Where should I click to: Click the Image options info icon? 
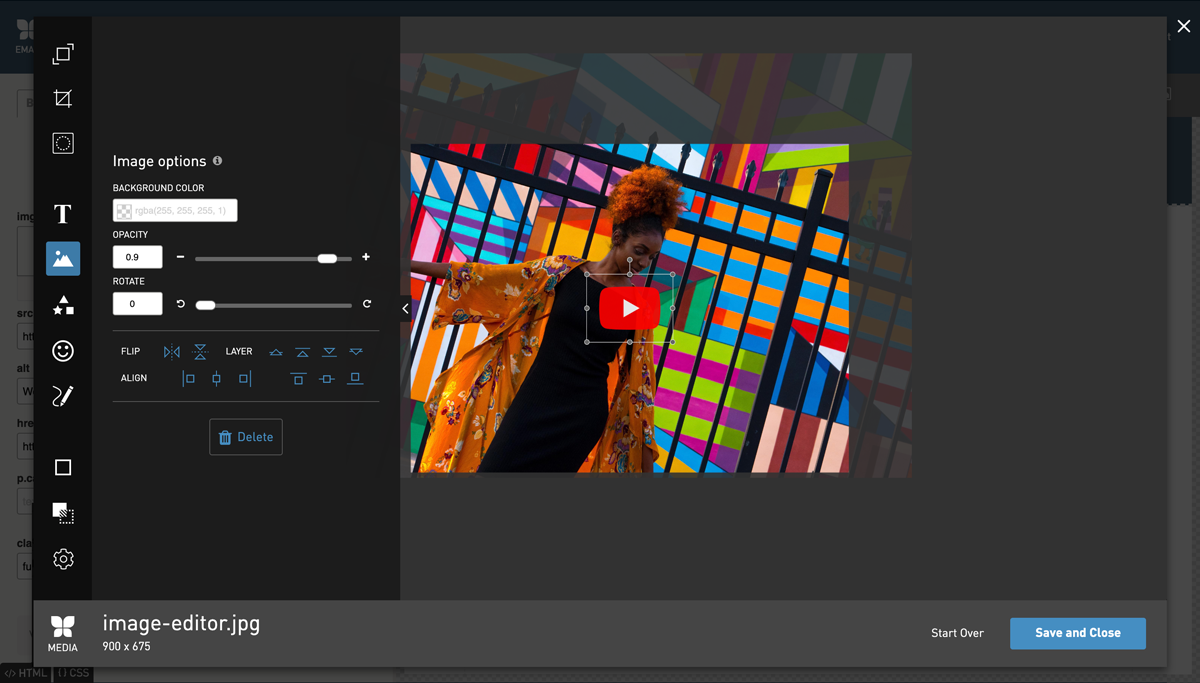click(217, 161)
